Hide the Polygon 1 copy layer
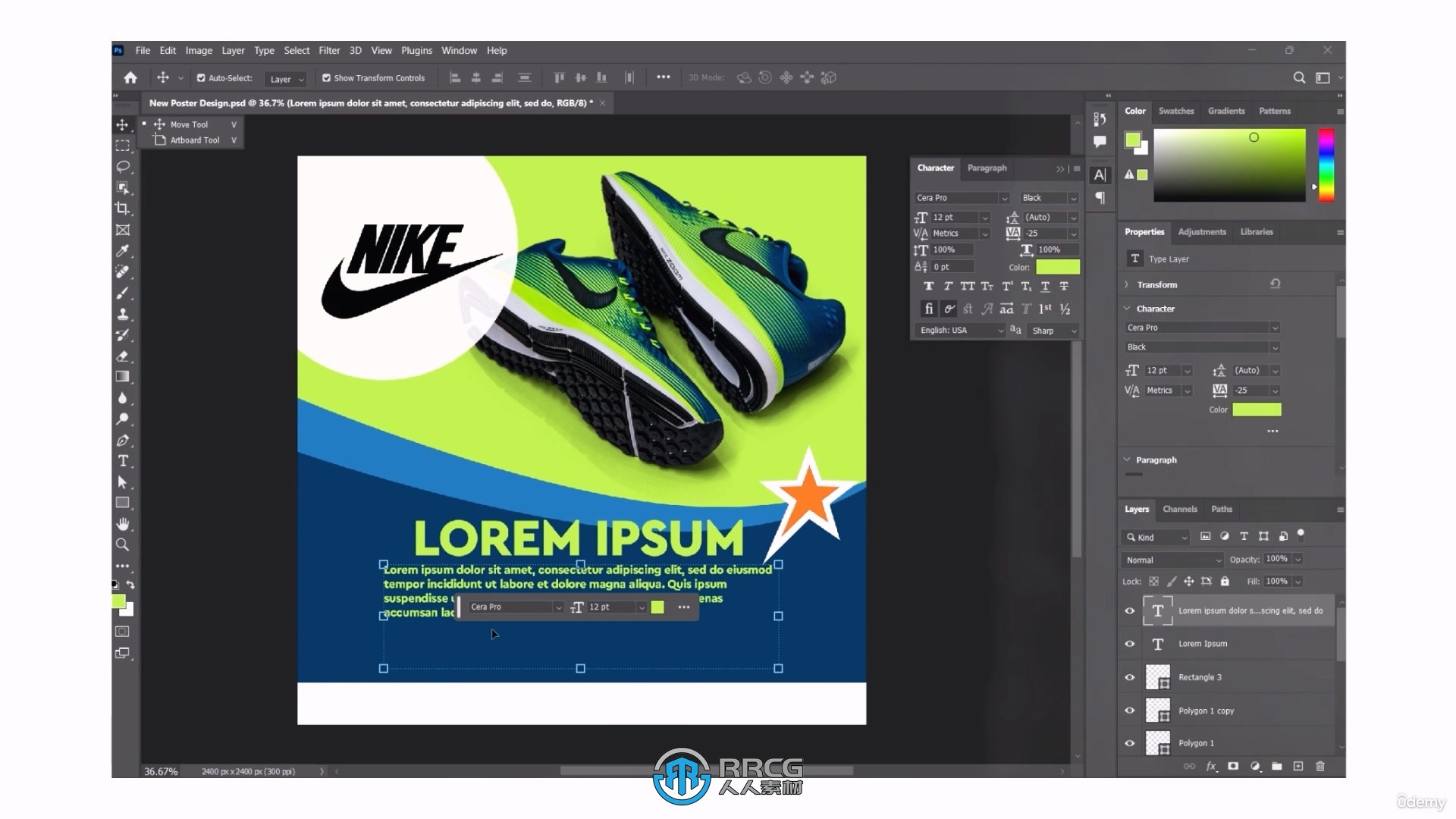 (x=1130, y=711)
